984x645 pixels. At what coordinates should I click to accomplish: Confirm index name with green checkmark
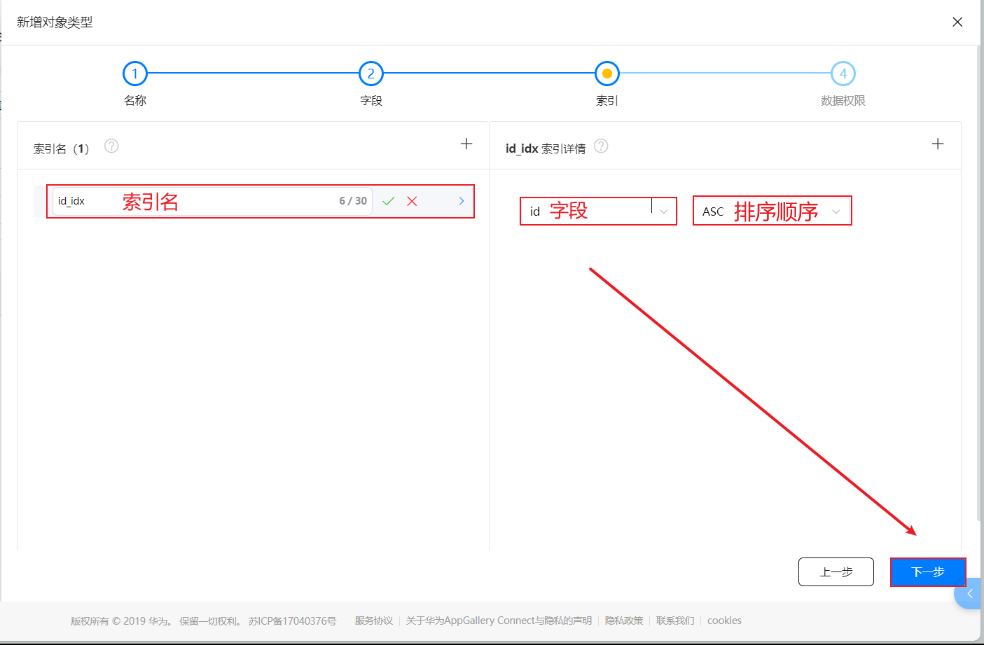(x=388, y=201)
